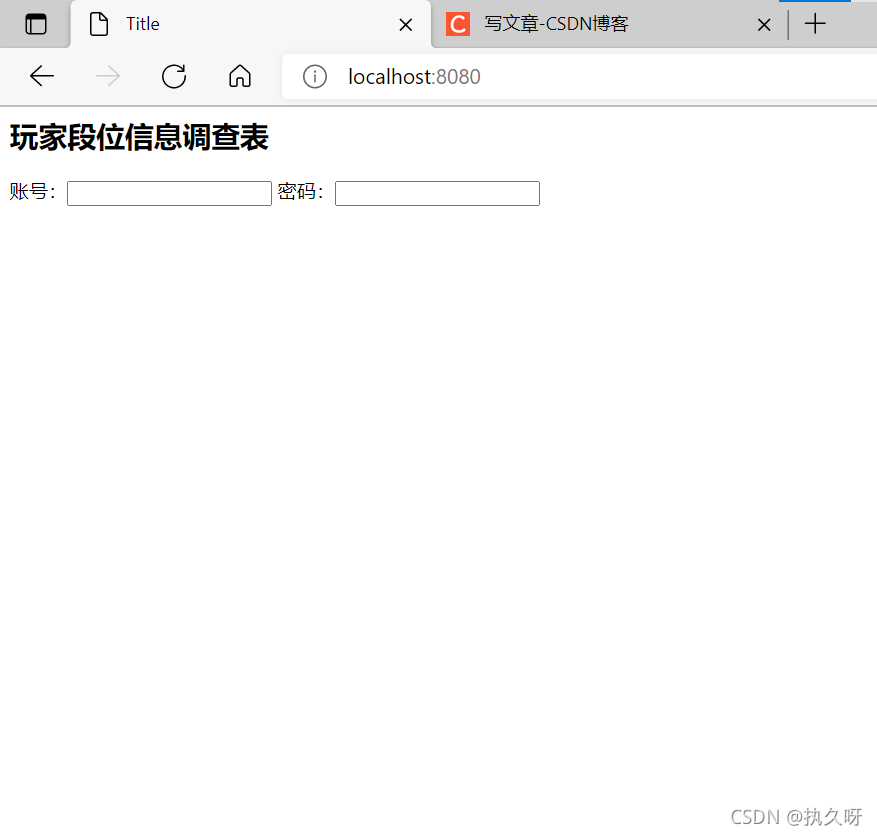This screenshot has height=835, width=877.
Task: Open the browser home page
Action: pos(240,76)
